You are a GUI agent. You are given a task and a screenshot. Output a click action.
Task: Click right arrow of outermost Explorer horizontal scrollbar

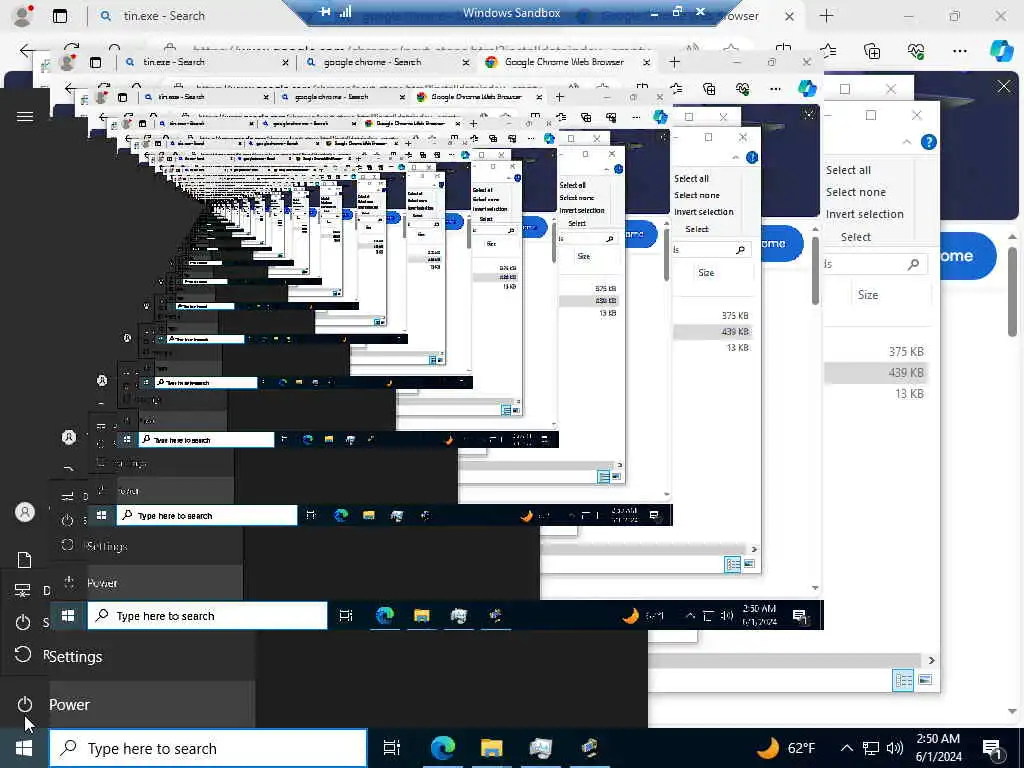click(x=931, y=660)
